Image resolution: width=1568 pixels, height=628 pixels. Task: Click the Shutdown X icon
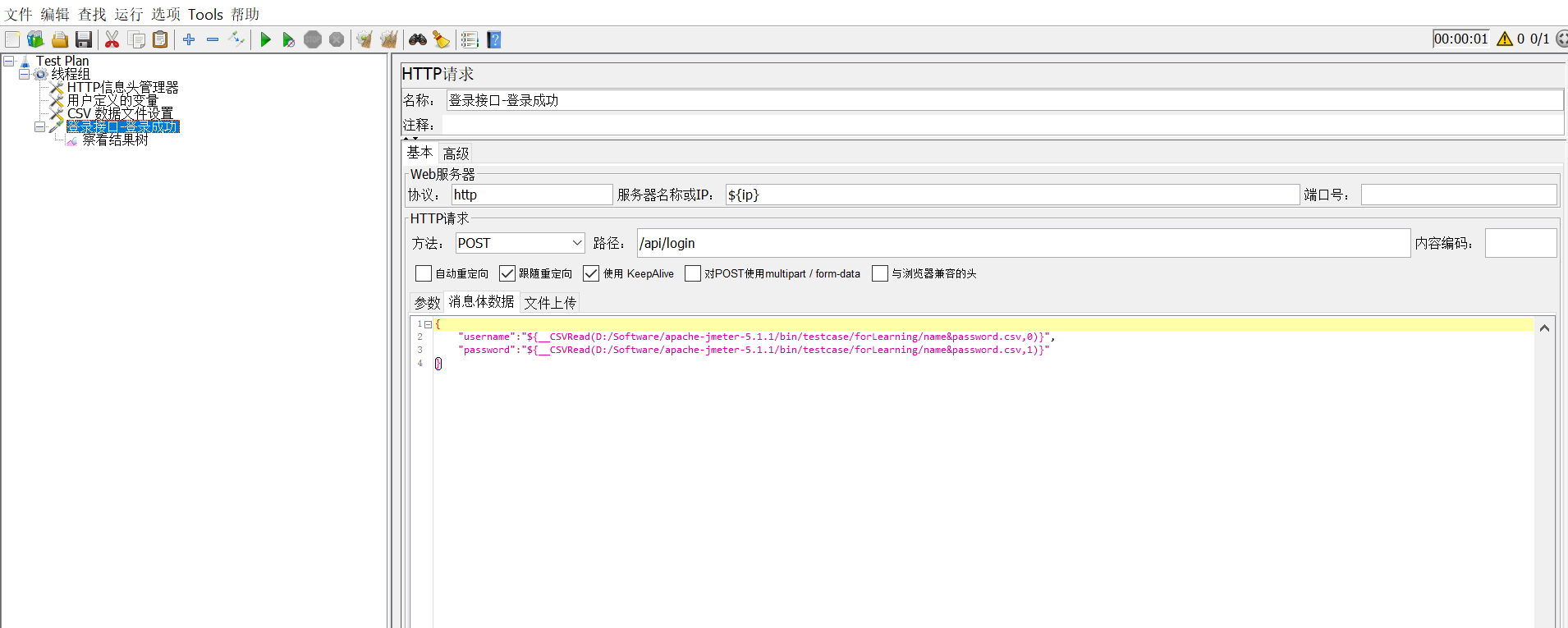tap(337, 39)
